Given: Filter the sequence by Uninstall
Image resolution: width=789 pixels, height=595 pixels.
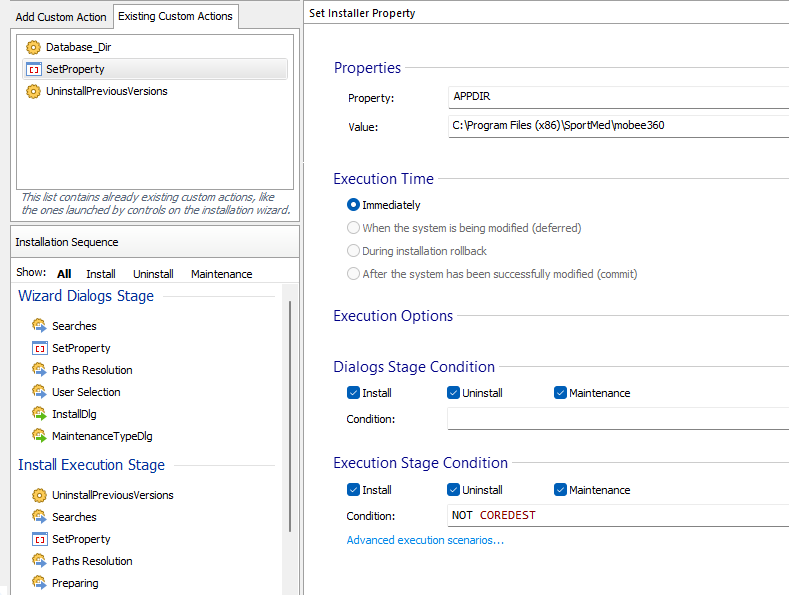Looking at the screenshot, I should tap(153, 274).
